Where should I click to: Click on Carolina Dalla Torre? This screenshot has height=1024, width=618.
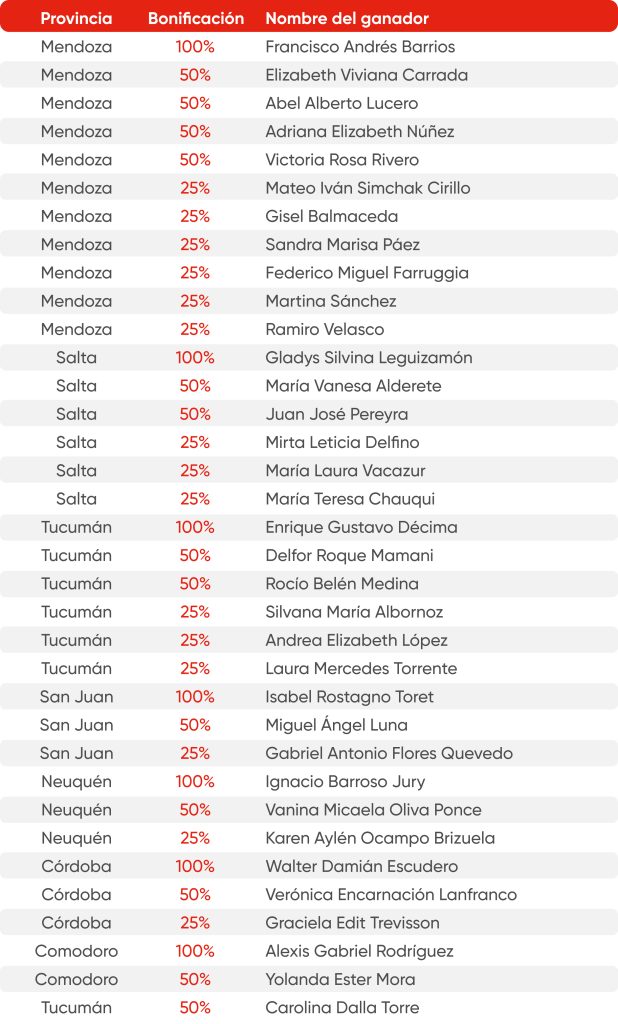342,1008
